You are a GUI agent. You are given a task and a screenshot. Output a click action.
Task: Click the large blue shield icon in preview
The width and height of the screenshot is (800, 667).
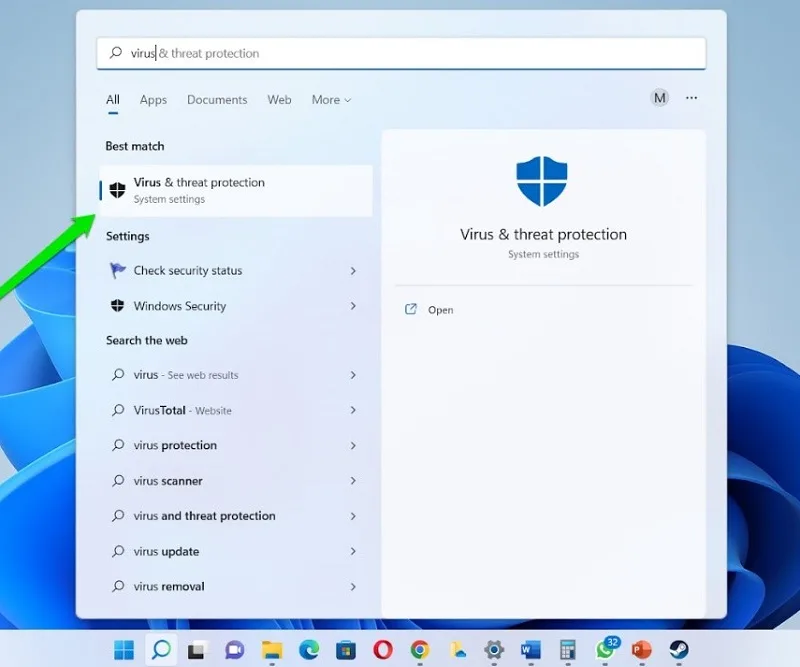click(x=542, y=181)
